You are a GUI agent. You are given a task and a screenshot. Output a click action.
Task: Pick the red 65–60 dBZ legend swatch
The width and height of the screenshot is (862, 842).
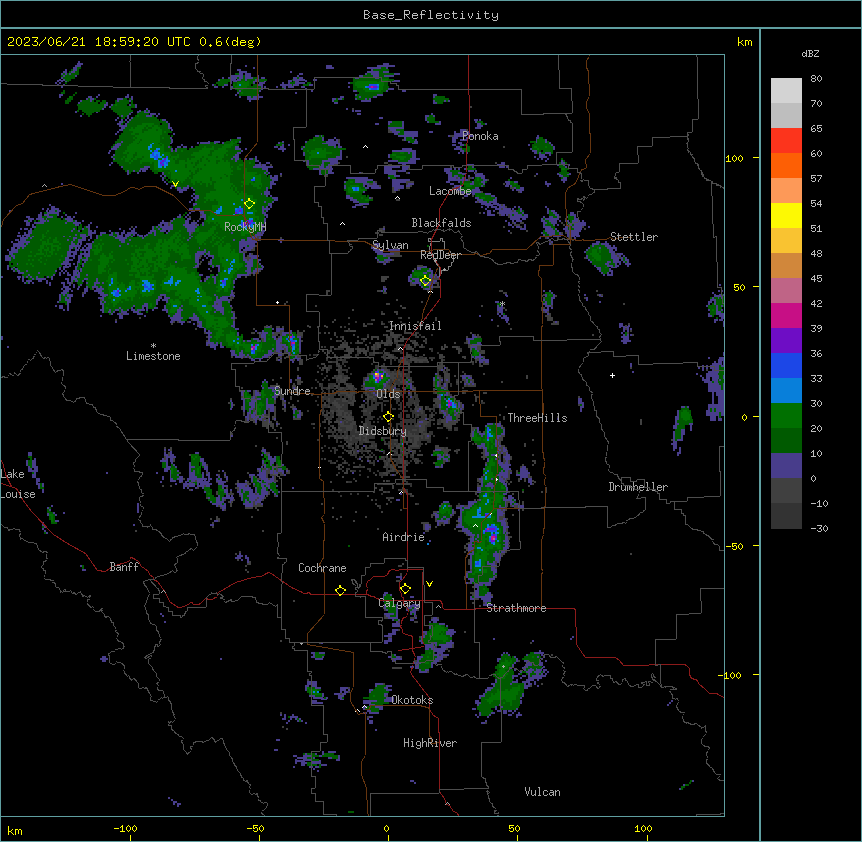pyautogui.click(x=786, y=141)
